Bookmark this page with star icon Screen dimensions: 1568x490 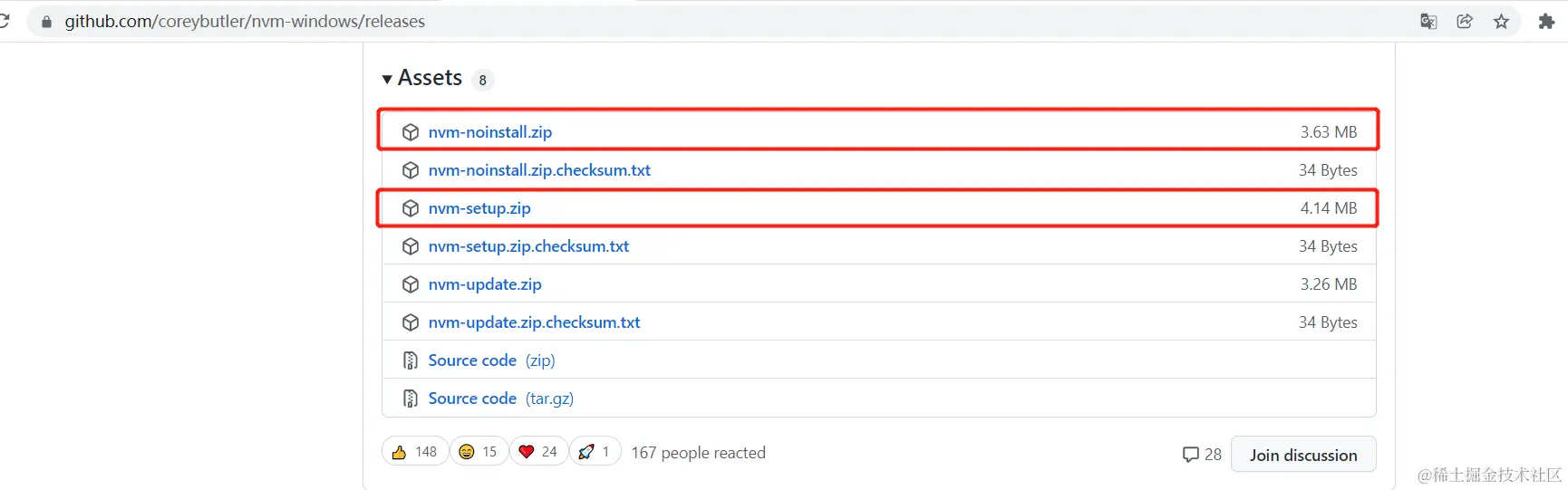1502,22
